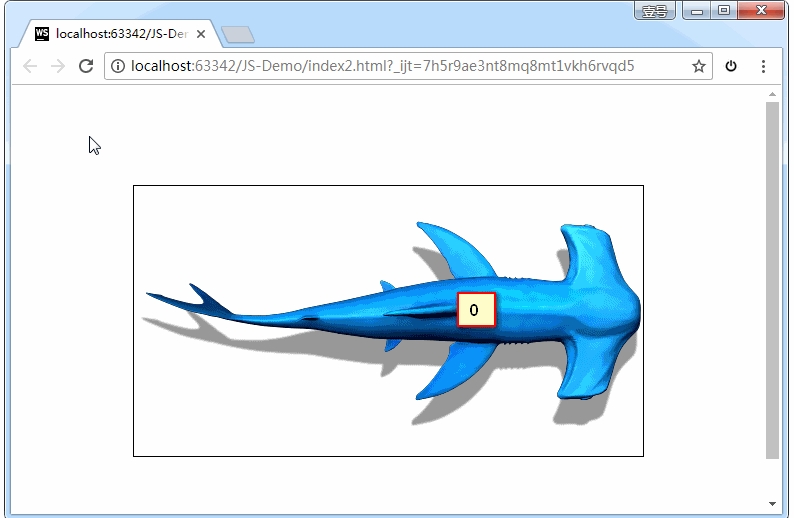Open a new tab with the blank tab button
This screenshot has width=794, height=518.
[238, 35]
